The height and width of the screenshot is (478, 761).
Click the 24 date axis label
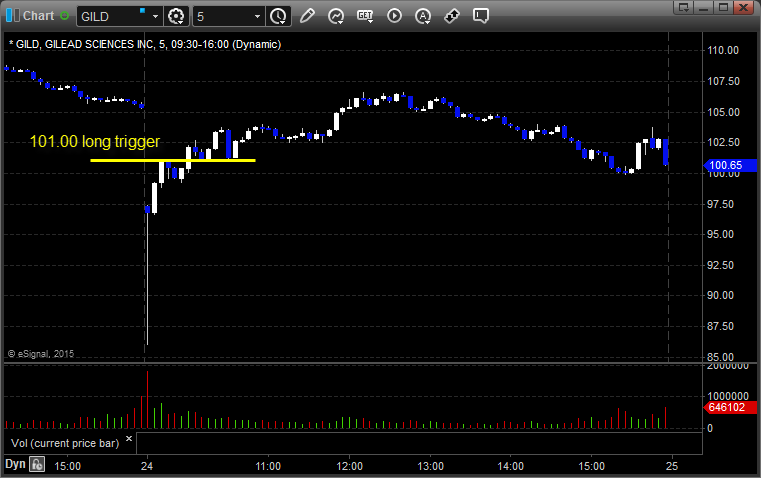click(147, 466)
